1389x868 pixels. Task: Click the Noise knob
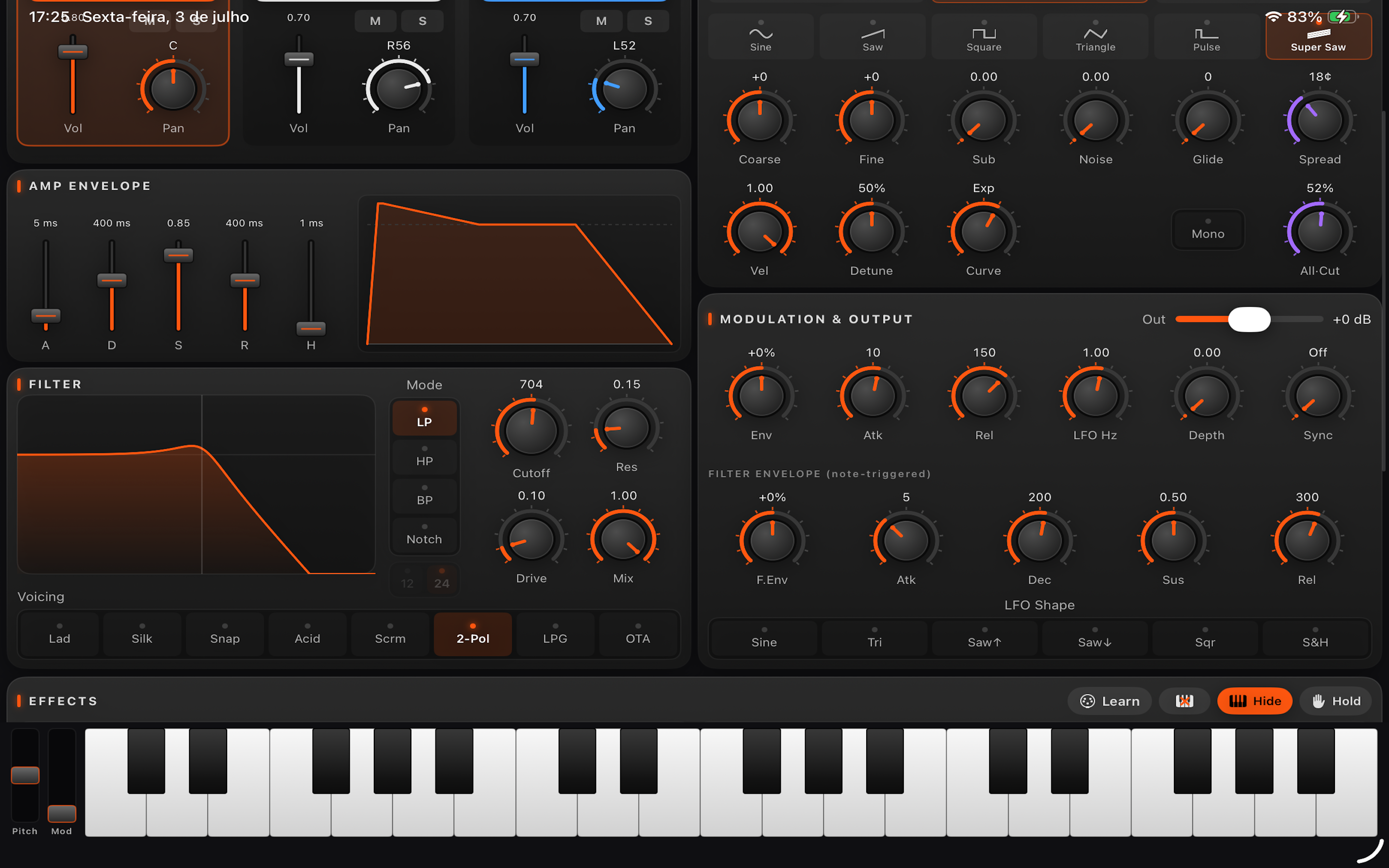pos(1096,120)
